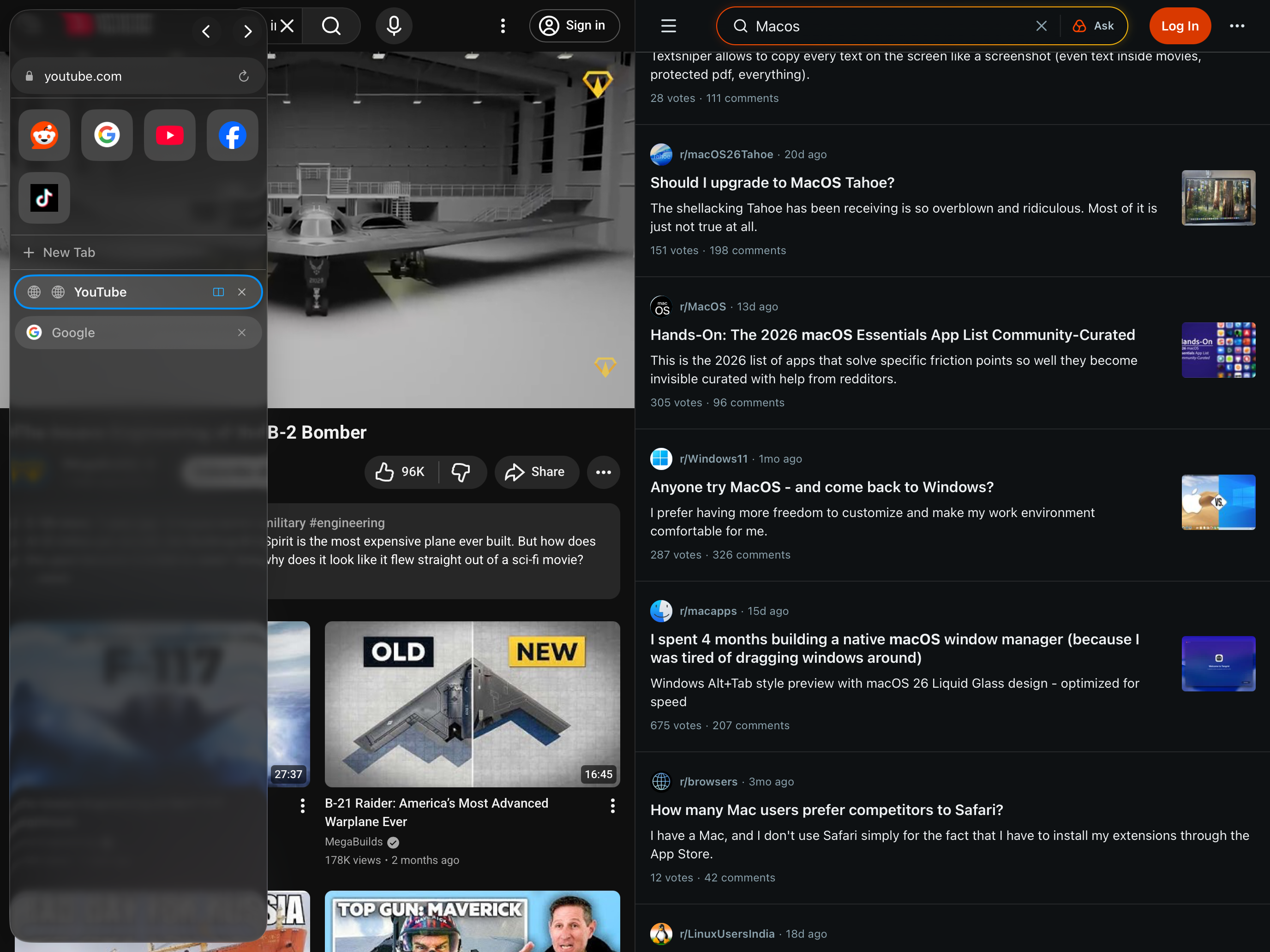
Task: Click the back navigation arrow
Action: click(x=207, y=31)
